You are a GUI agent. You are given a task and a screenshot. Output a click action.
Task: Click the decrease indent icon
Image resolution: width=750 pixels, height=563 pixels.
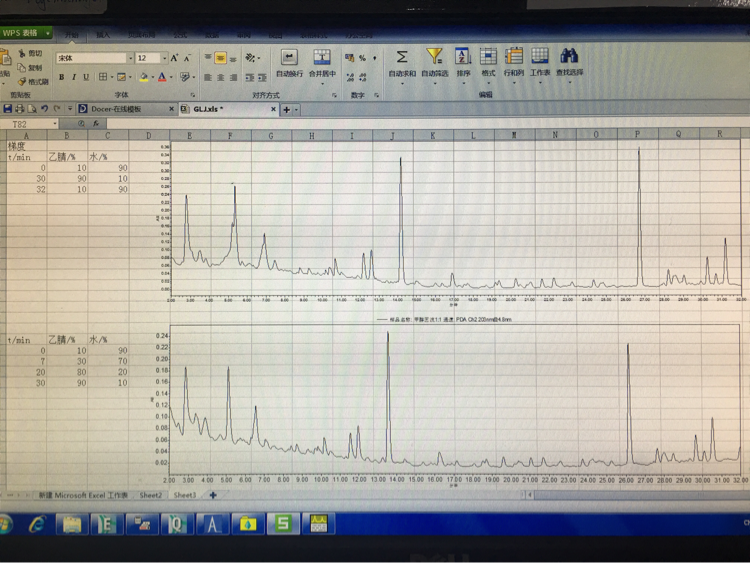coord(250,77)
